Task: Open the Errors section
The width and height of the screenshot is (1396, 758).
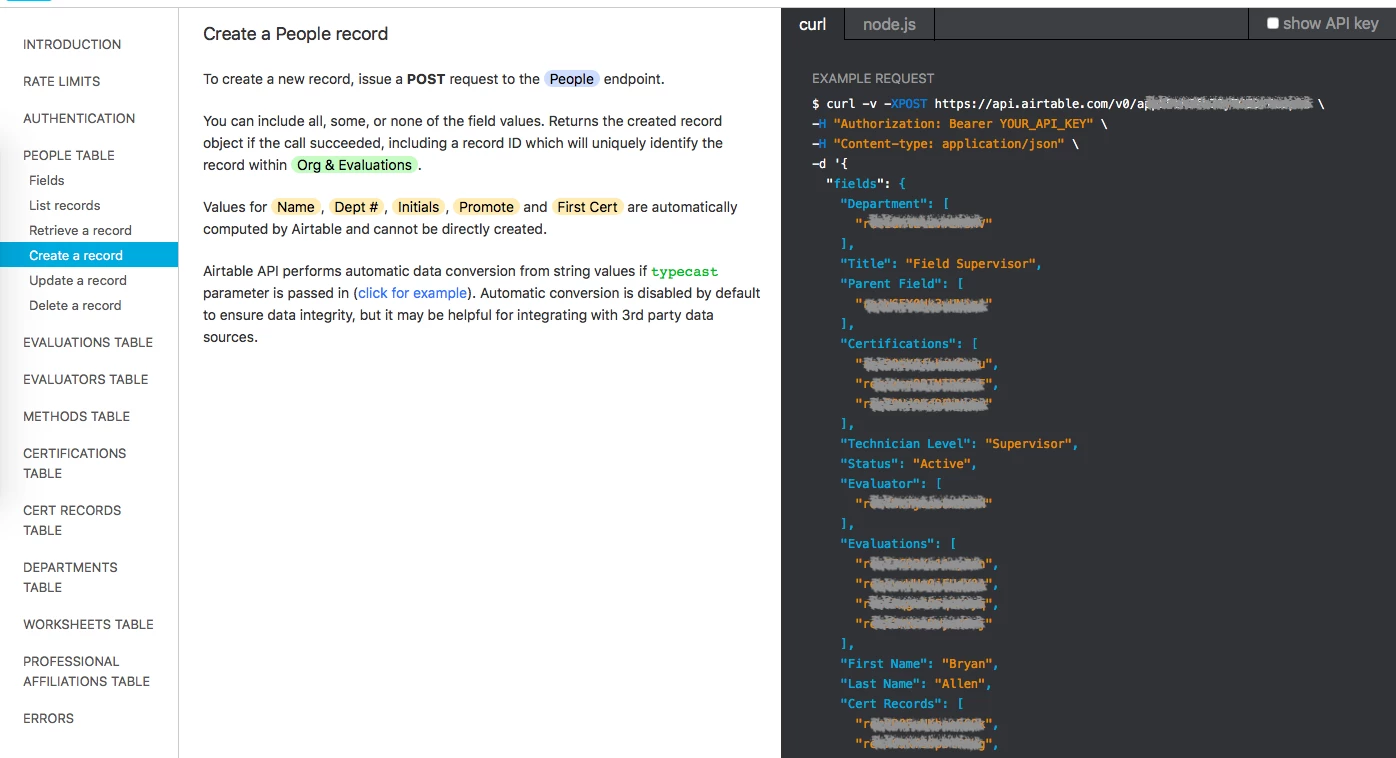Action: [48, 718]
